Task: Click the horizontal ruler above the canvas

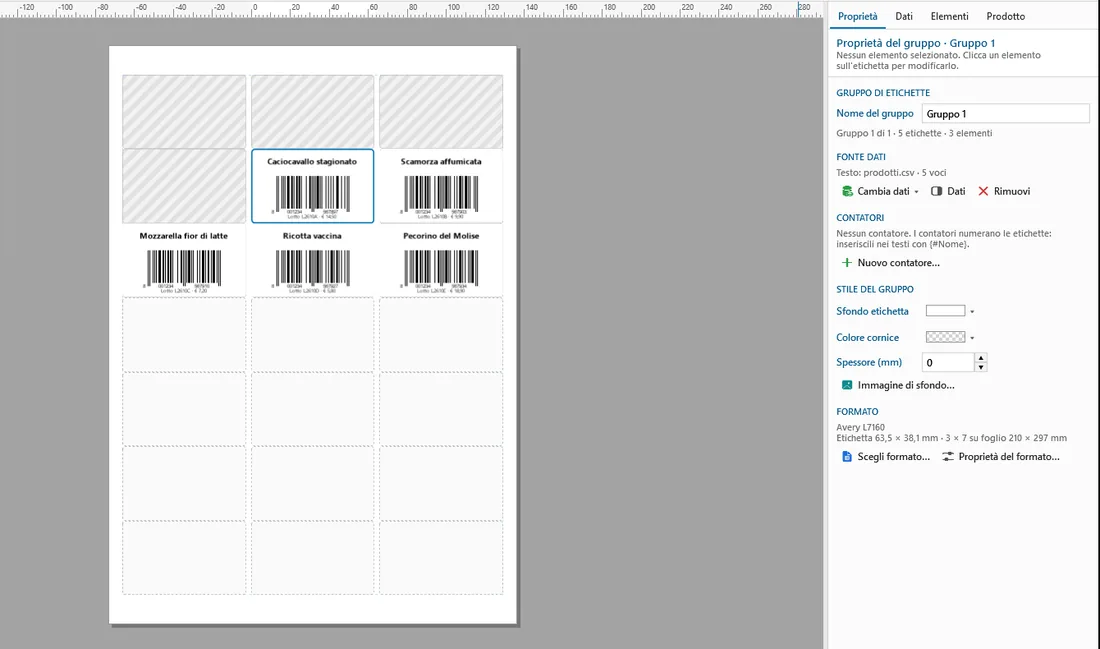Action: click(411, 8)
